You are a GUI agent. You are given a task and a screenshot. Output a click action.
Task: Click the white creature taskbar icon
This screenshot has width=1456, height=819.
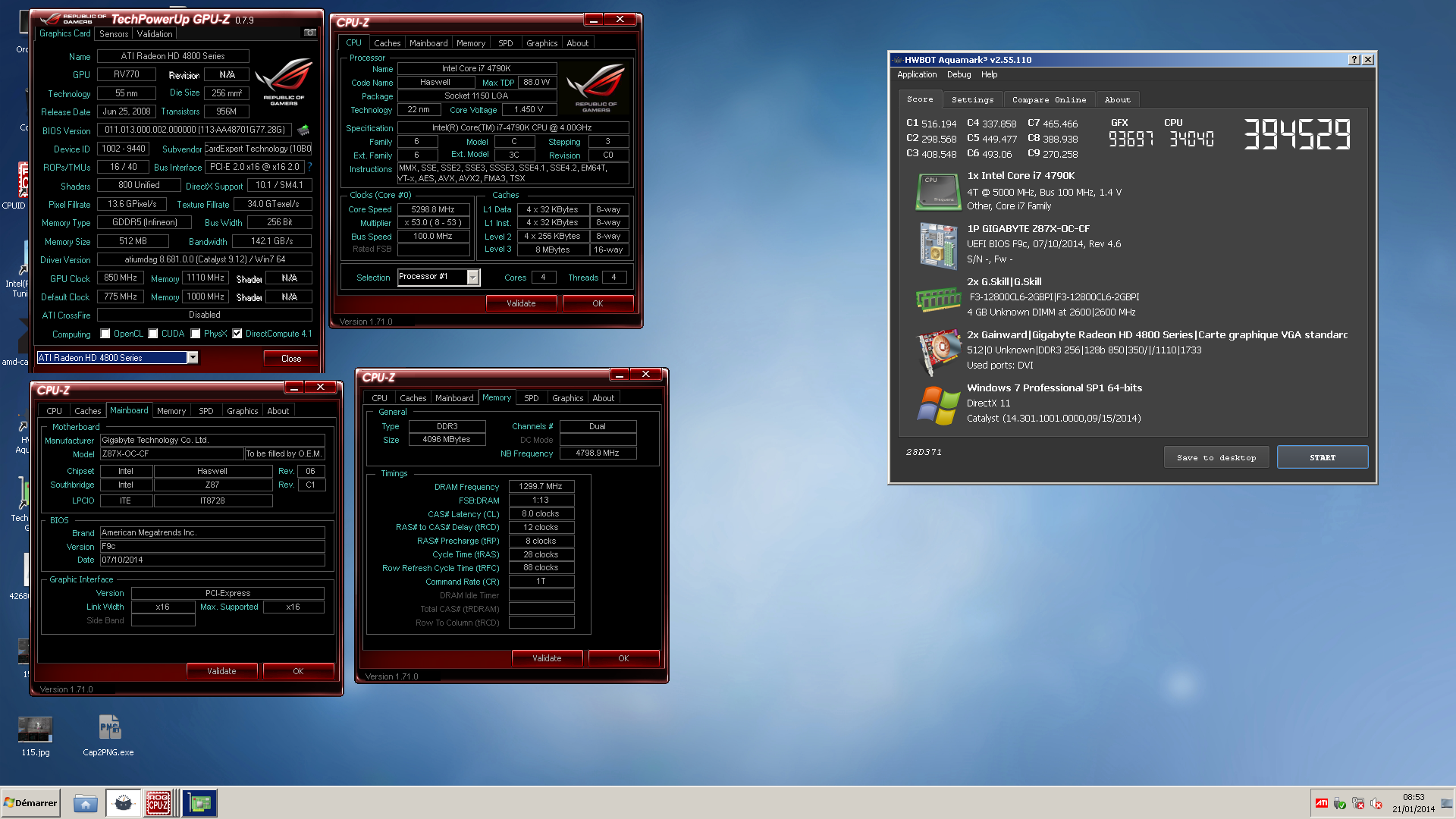click(123, 803)
